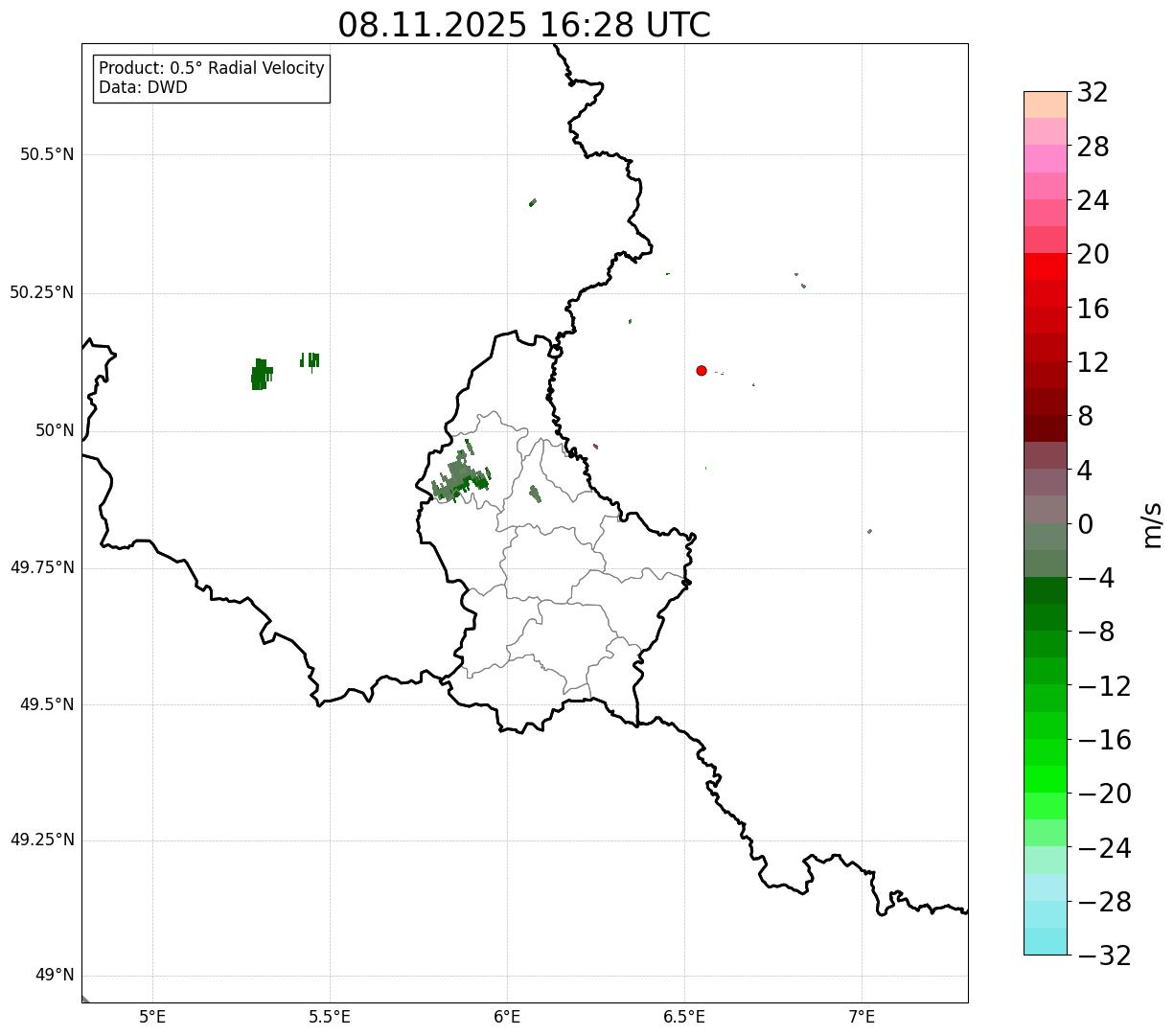Click the bright red colorbar segment below 20
The height and width of the screenshot is (1036, 1174).
coord(1046,266)
